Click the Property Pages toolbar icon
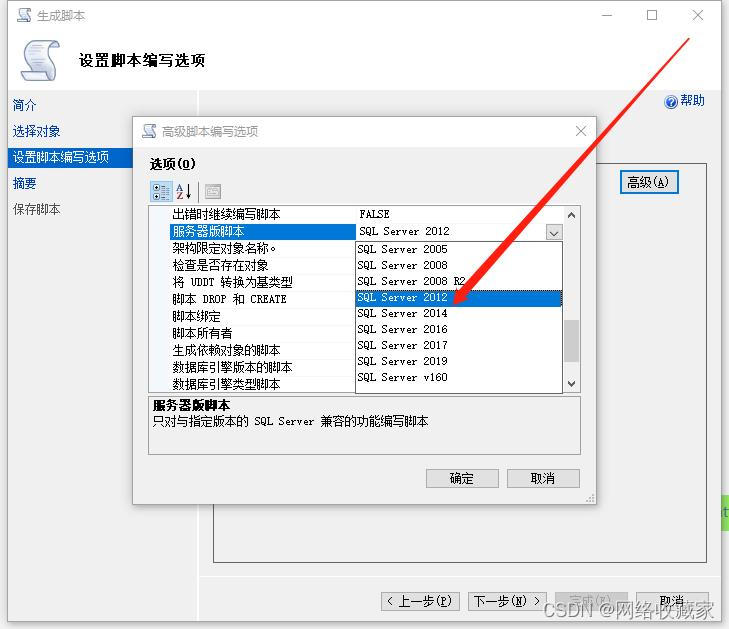Viewport: 729px width, 629px height. tap(213, 192)
